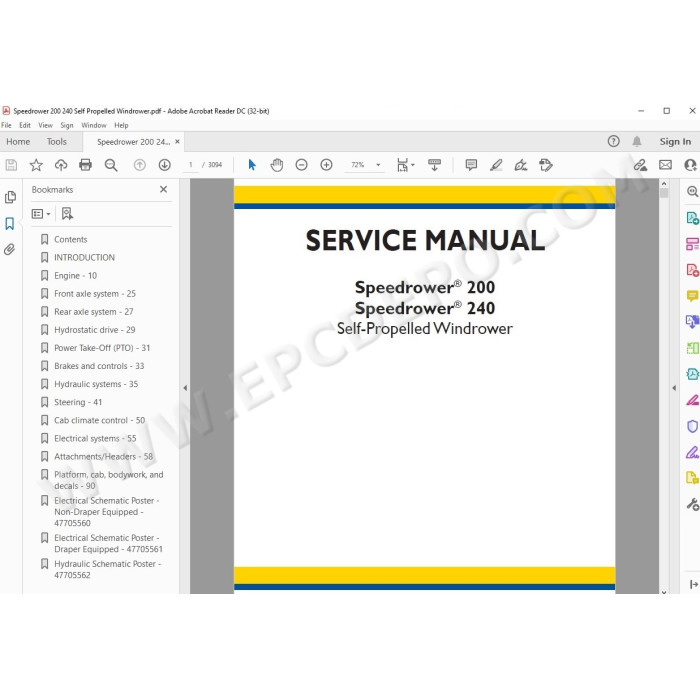
Task: Switch to the Home tab
Action: [18, 142]
